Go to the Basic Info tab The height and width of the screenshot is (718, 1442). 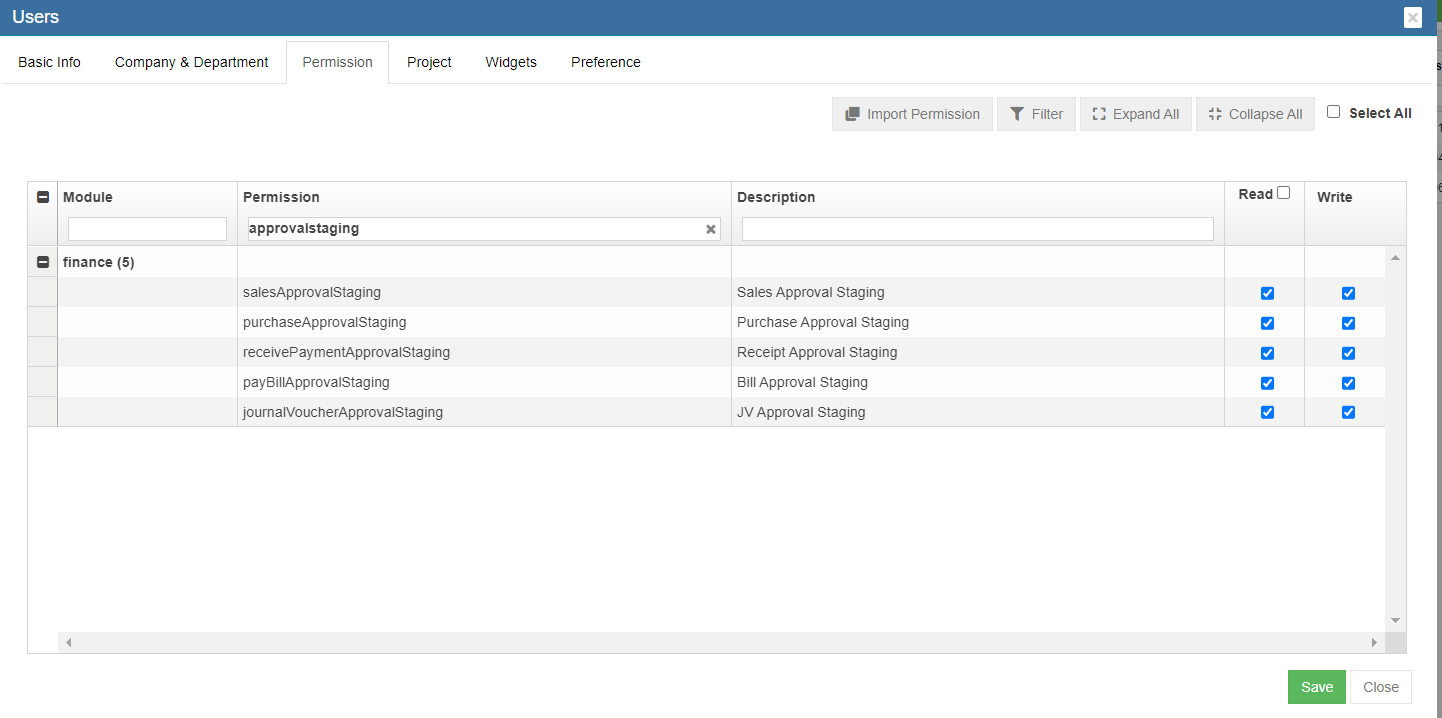pyautogui.click(x=49, y=62)
